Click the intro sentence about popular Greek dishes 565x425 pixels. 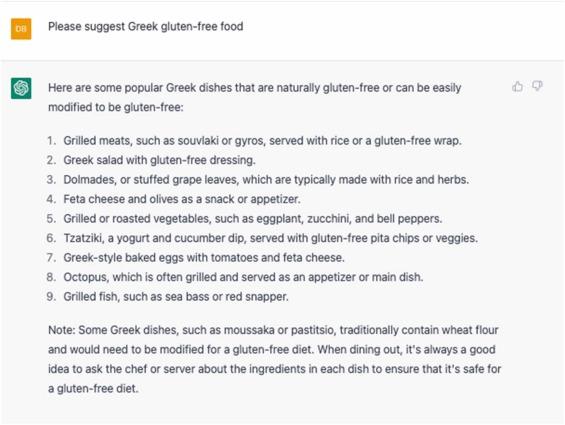click(x=254, y=97)
